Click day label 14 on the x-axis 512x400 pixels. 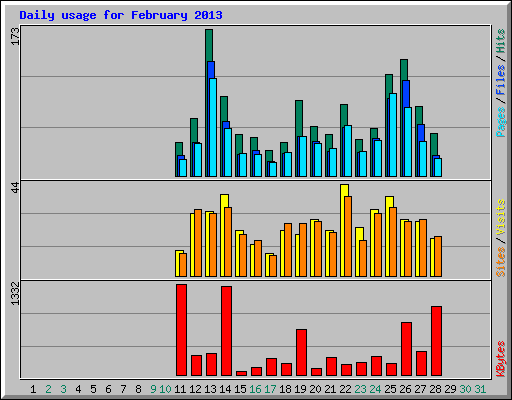click(225, 389)
